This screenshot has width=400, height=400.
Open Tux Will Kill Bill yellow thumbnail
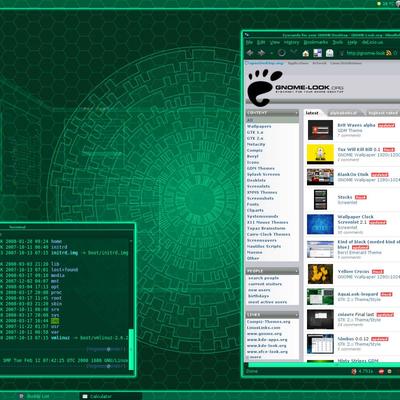point(320,154)
